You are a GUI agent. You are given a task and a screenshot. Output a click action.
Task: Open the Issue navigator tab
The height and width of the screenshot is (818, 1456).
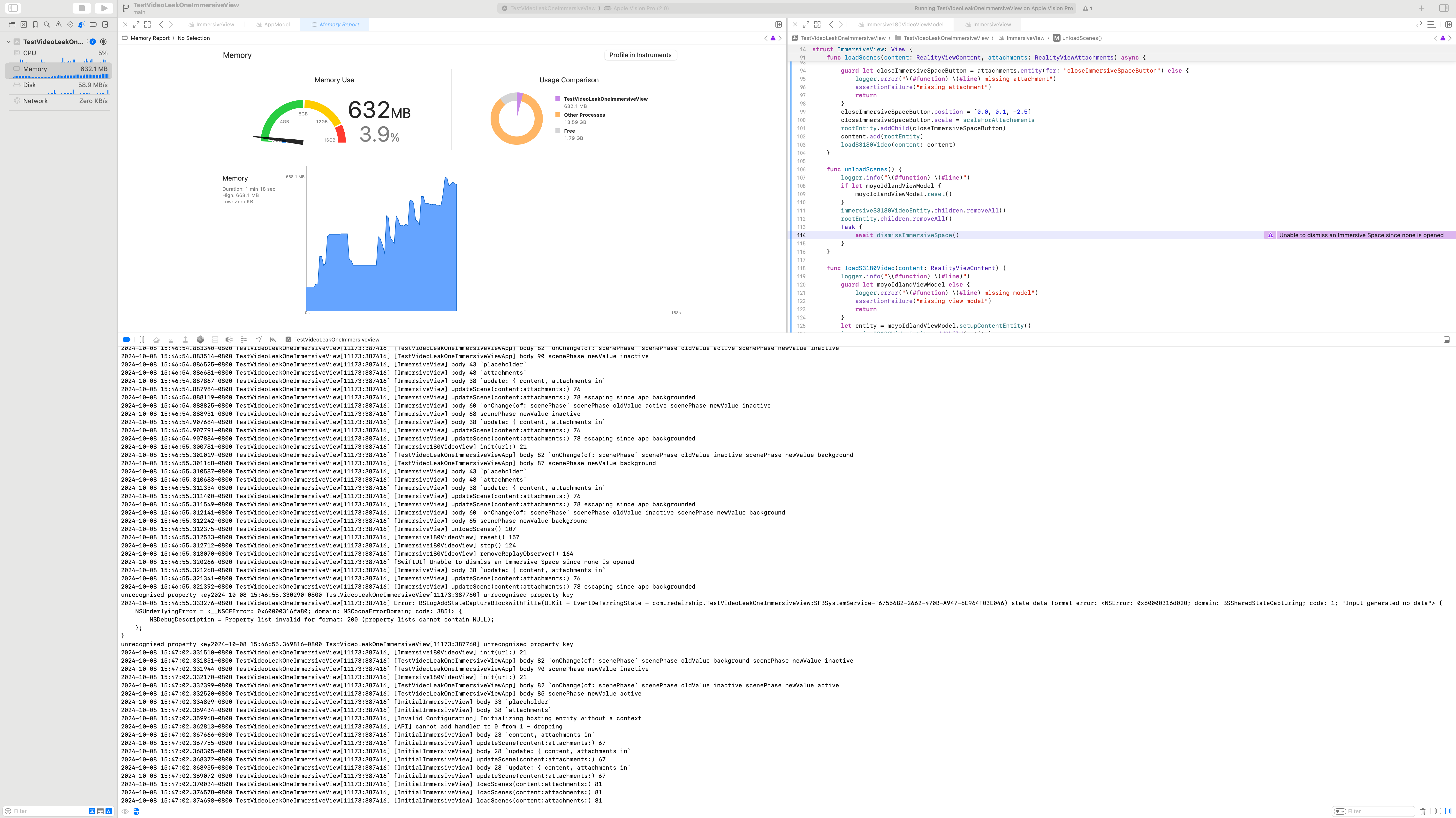(58, 24)
